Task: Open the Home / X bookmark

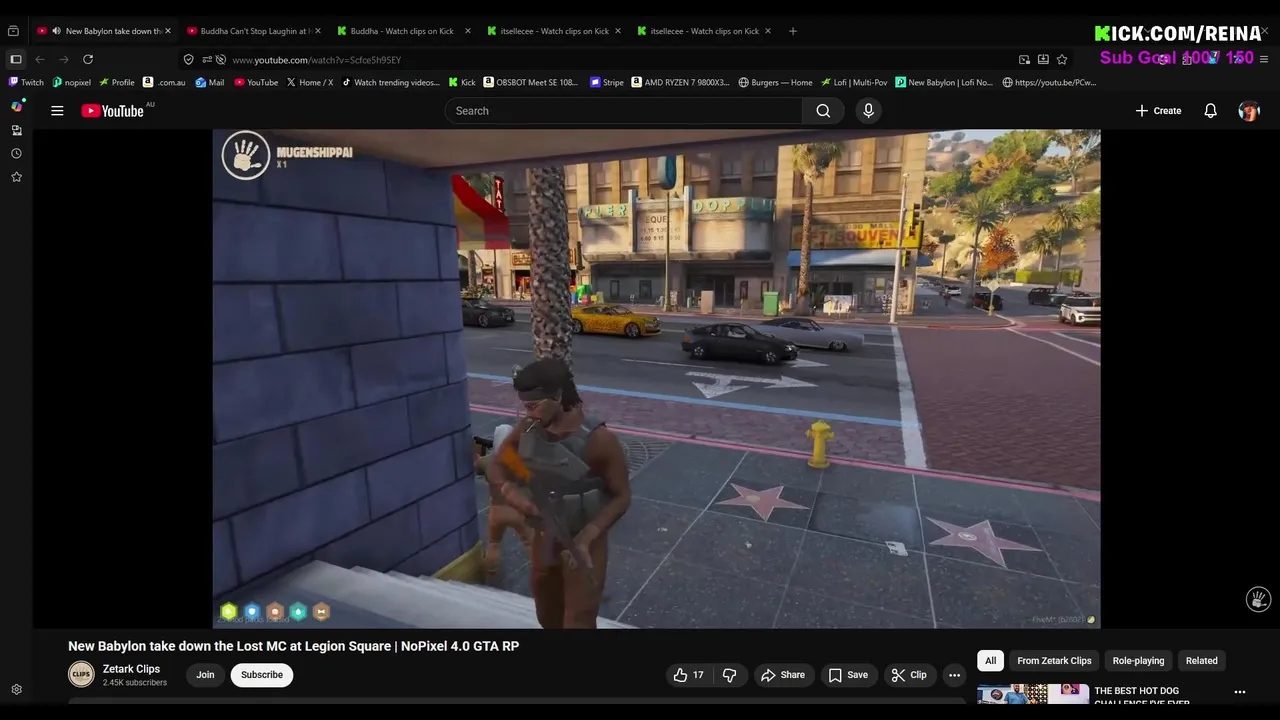Action: click(310, 83)
